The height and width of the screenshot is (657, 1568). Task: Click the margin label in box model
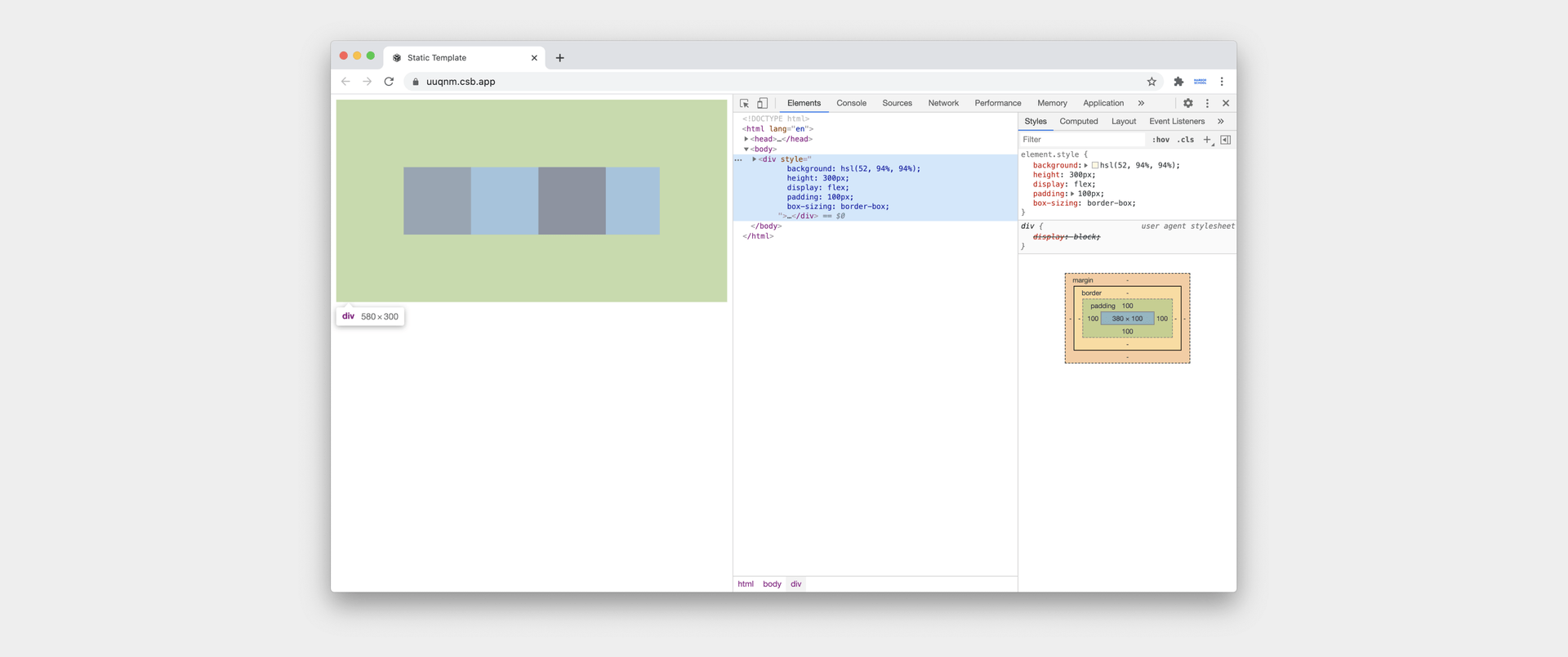tap(1082, 280)
